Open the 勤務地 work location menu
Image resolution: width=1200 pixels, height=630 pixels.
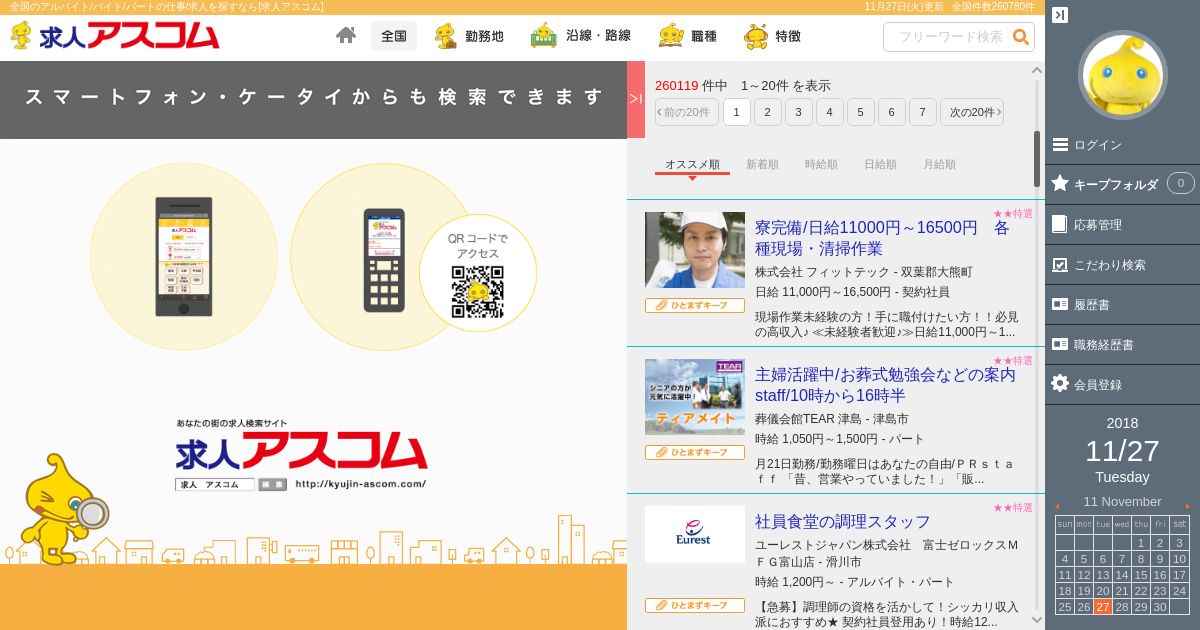click(x=469, y=36)
